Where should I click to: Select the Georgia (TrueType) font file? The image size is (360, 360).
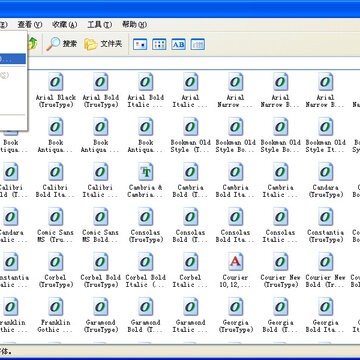(x=235, y=315)
